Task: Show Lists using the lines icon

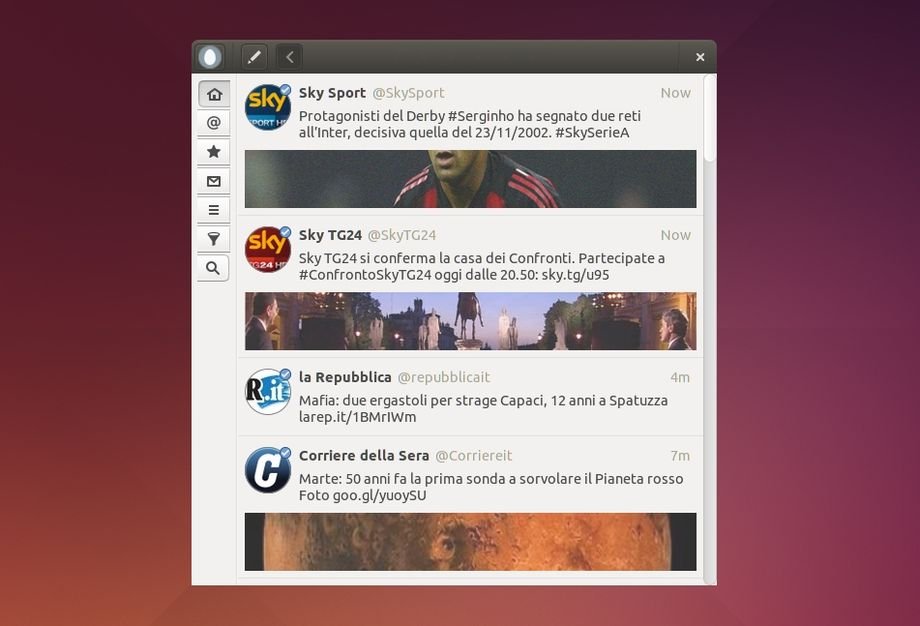Action: pos(213,210)
